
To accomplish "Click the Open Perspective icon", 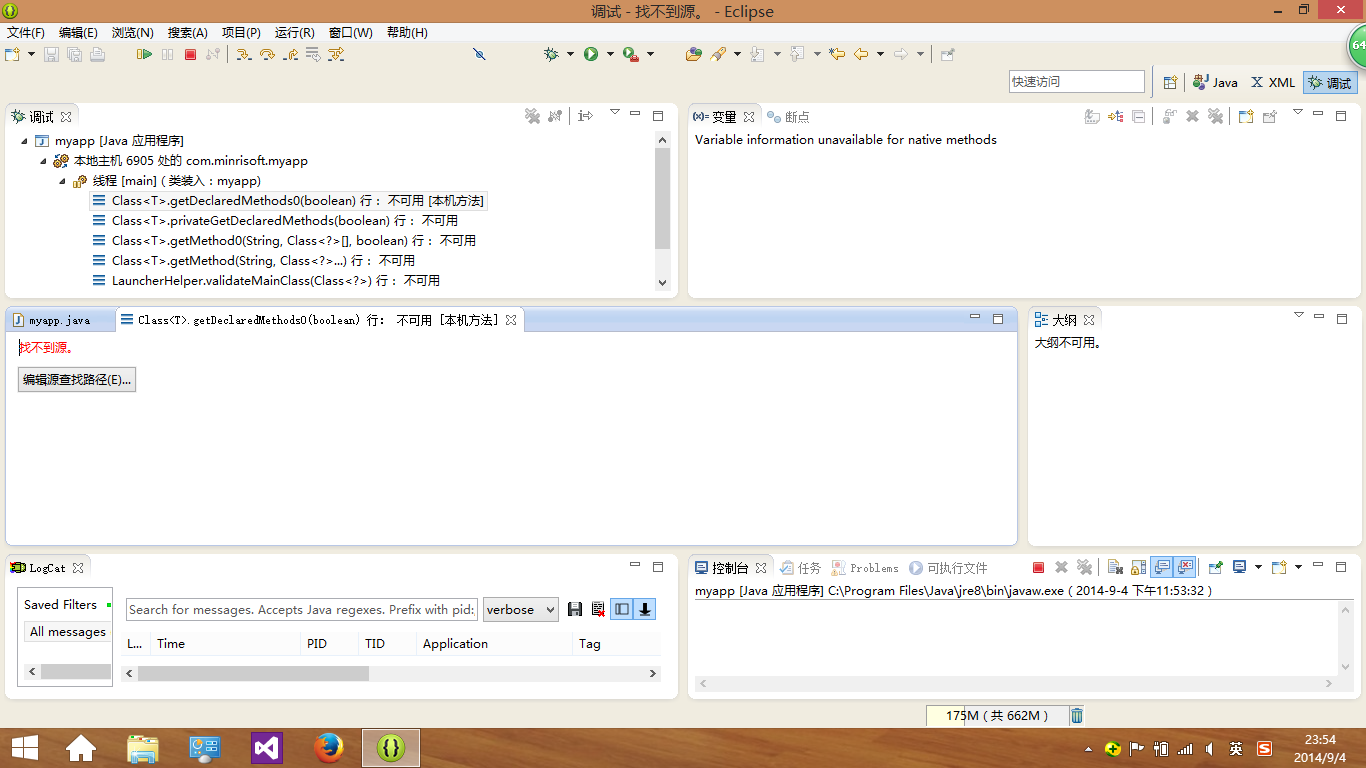I will pyautogui.click(x=1170, y=83).
